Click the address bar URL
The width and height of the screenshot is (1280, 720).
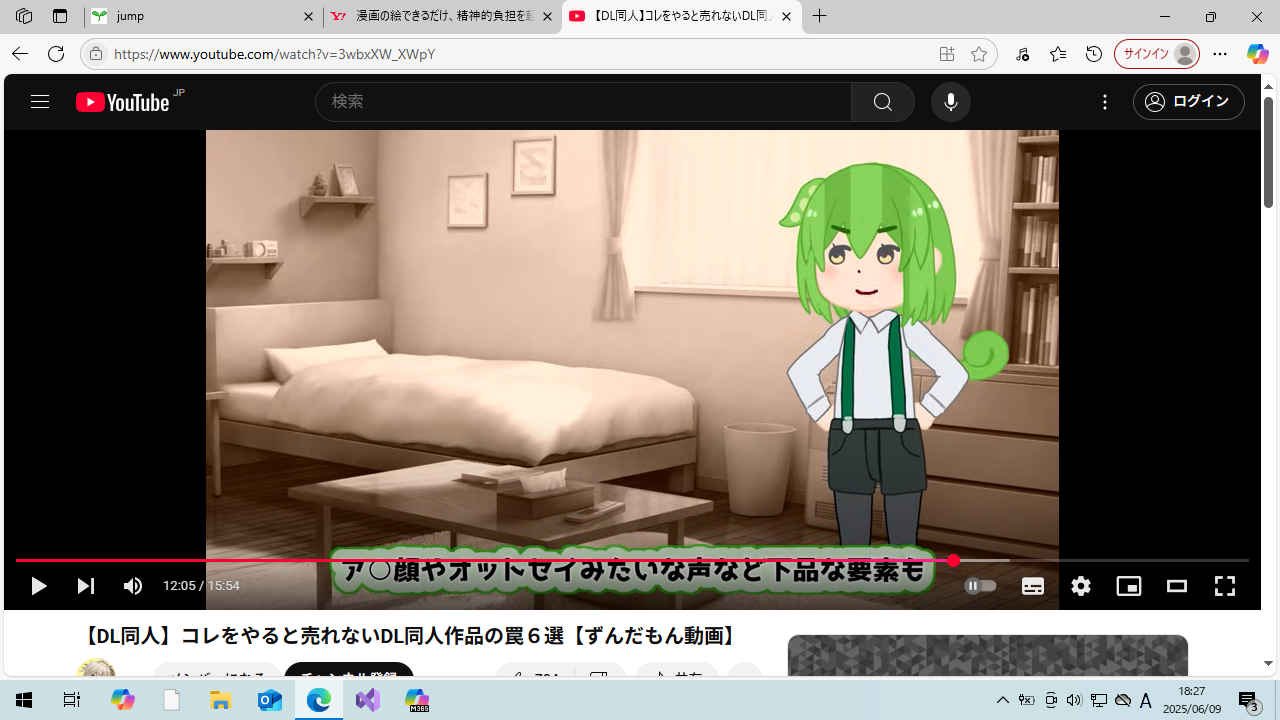[x=274, y=54]
